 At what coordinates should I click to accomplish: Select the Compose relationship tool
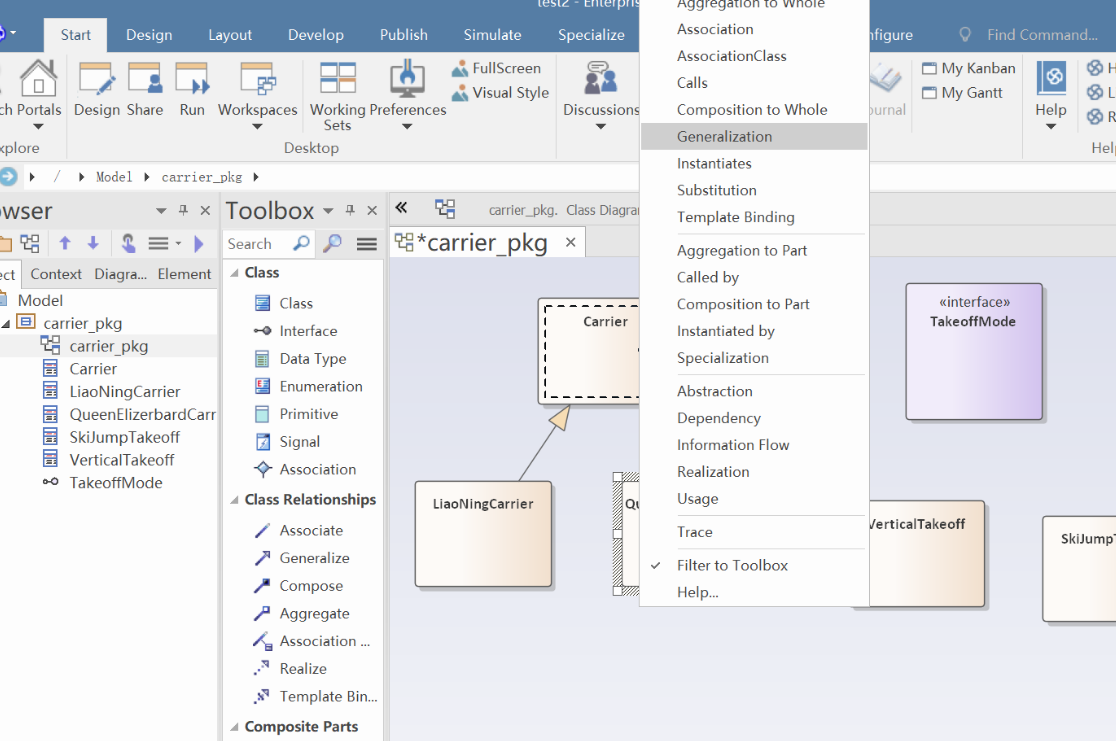(310, 586)
